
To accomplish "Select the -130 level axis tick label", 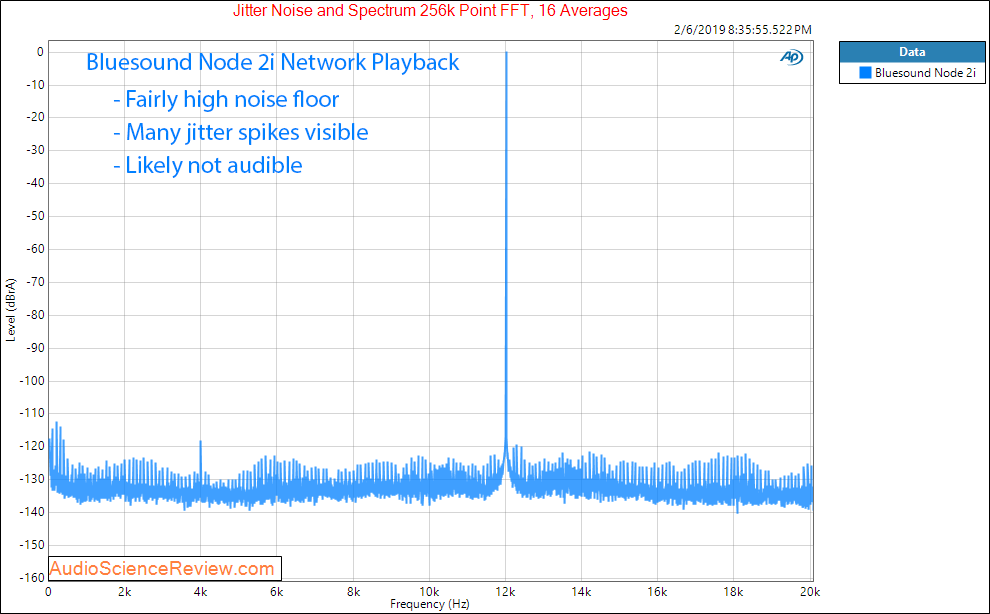I will [33, 479].
